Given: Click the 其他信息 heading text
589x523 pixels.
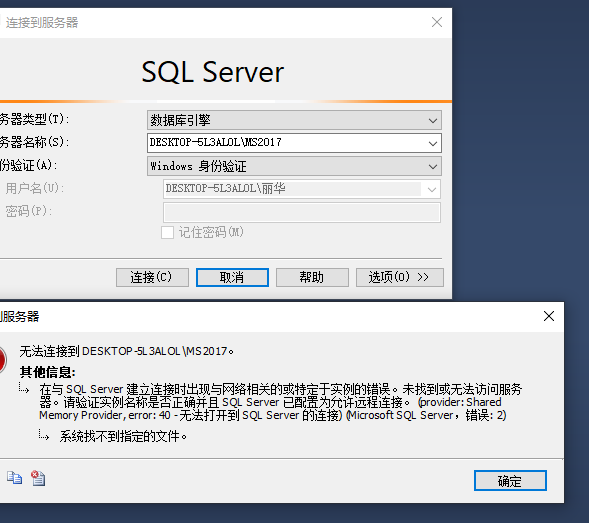Looking at the screenshot, I should click(x=48, y=372).
